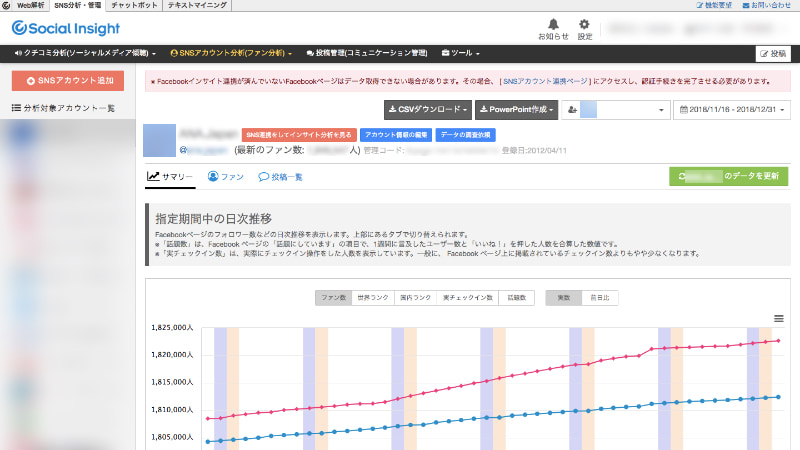
Task: Open the date range 2018/11/18 - 2018/12/31 picker
Action: click(x=732, y=110)
